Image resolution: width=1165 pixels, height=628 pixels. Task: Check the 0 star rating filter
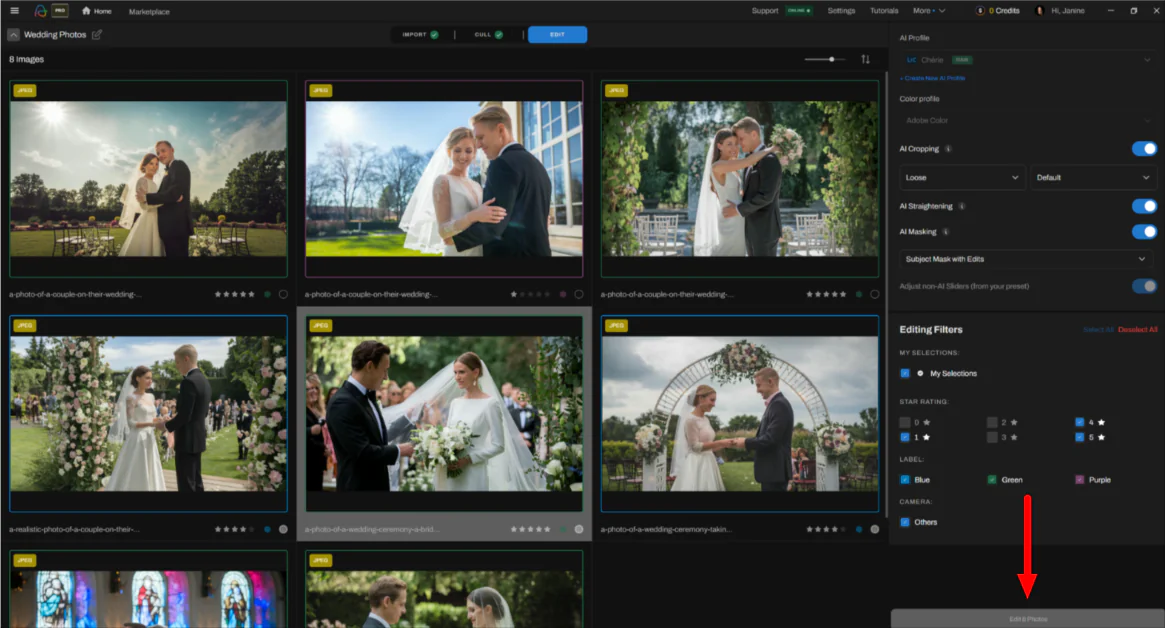905,422
